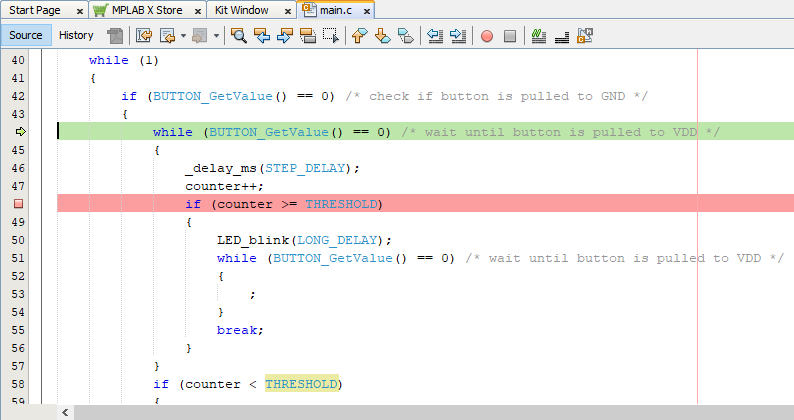Switch to the Start Page tab

pyautogui.click(x=36, y=10)
